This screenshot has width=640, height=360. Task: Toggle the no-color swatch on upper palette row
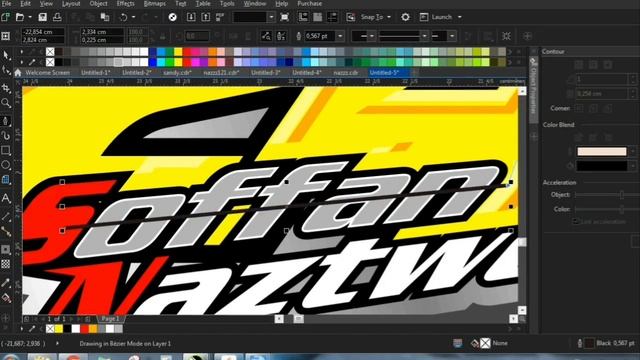(x=50, y=51)
